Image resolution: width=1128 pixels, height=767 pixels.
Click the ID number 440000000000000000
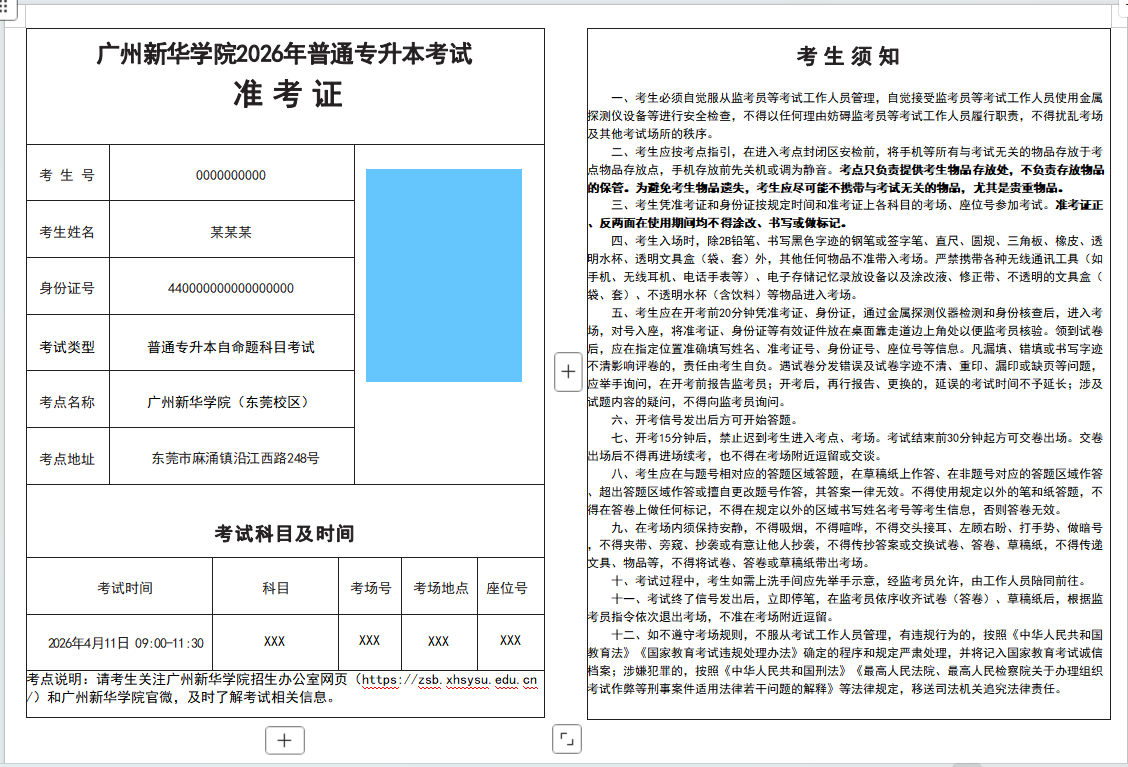231,289
